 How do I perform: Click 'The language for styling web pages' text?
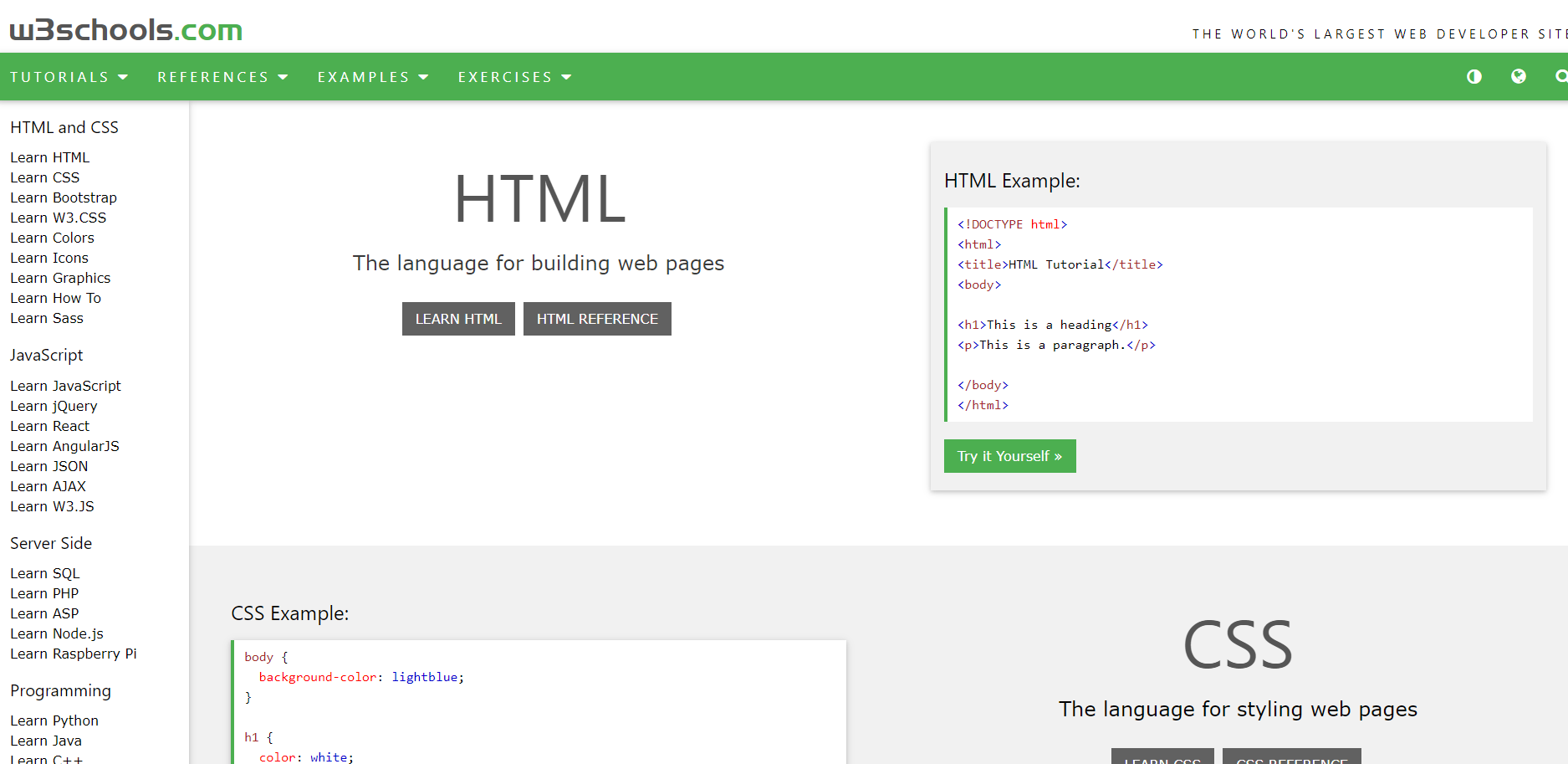(1238, 709)
